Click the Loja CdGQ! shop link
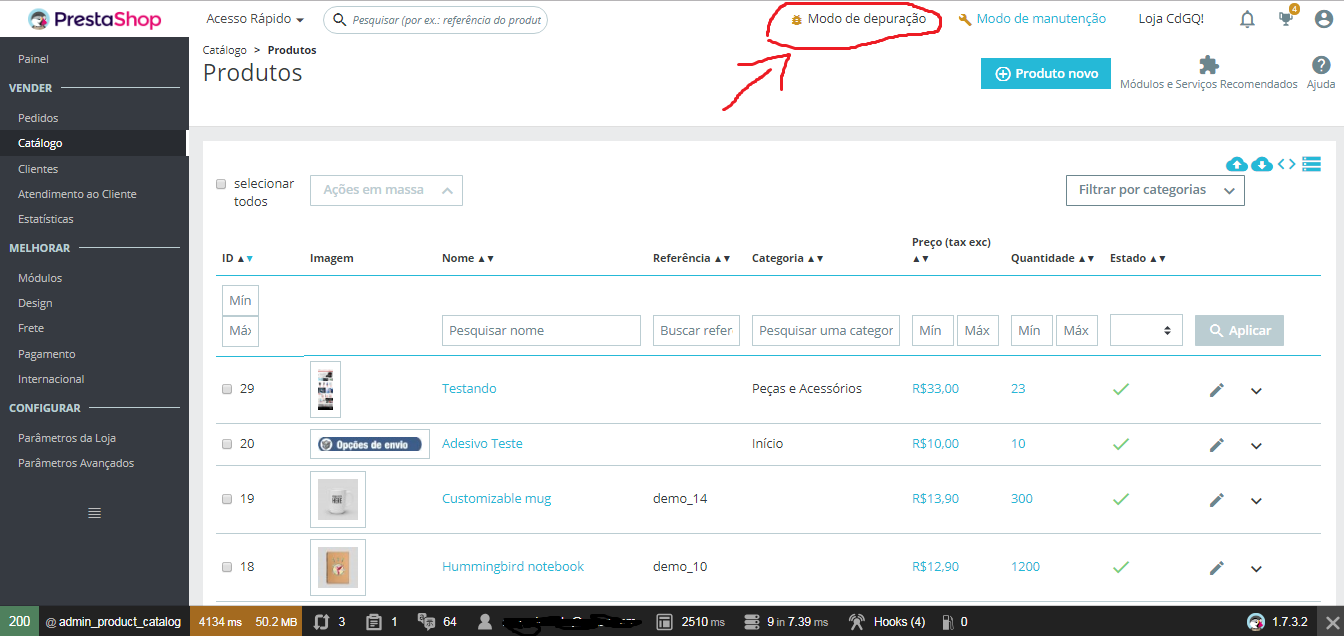The width and height of the screenshot is (1344, 636). pyautogui.click(x=1171, y=19)
